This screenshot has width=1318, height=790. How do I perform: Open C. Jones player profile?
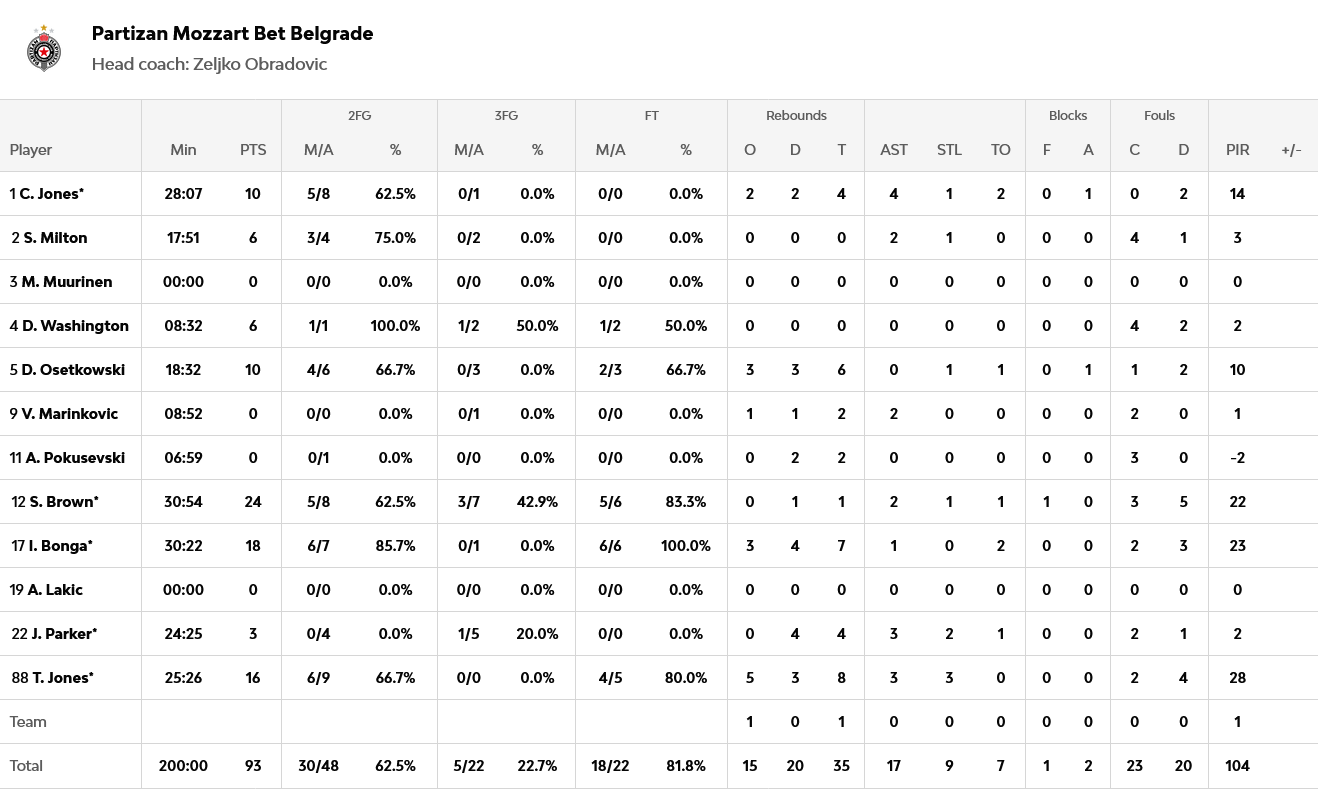click(51, 194)
